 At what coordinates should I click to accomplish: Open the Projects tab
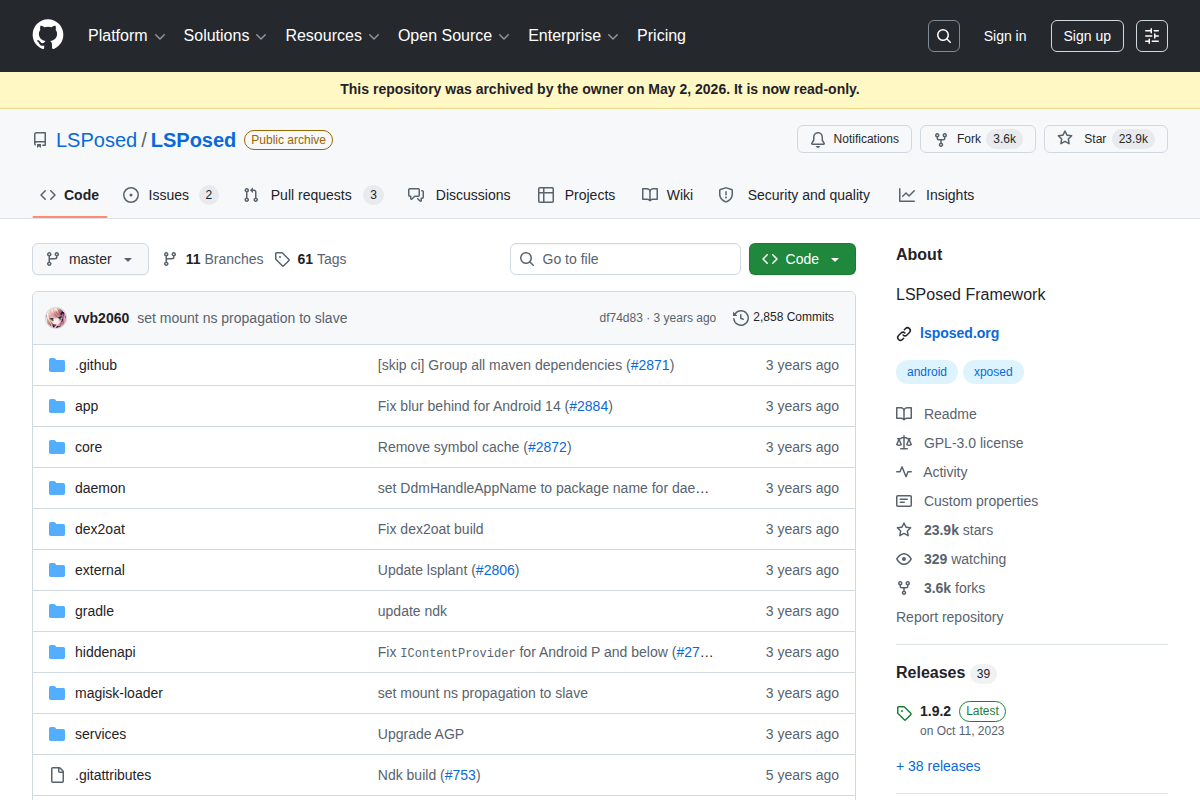(x=576, y=195)
